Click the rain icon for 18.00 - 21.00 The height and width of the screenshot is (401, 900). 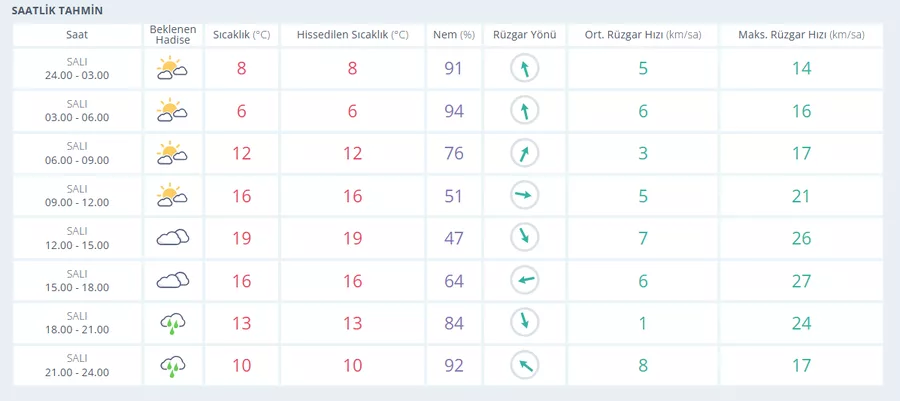173,324
